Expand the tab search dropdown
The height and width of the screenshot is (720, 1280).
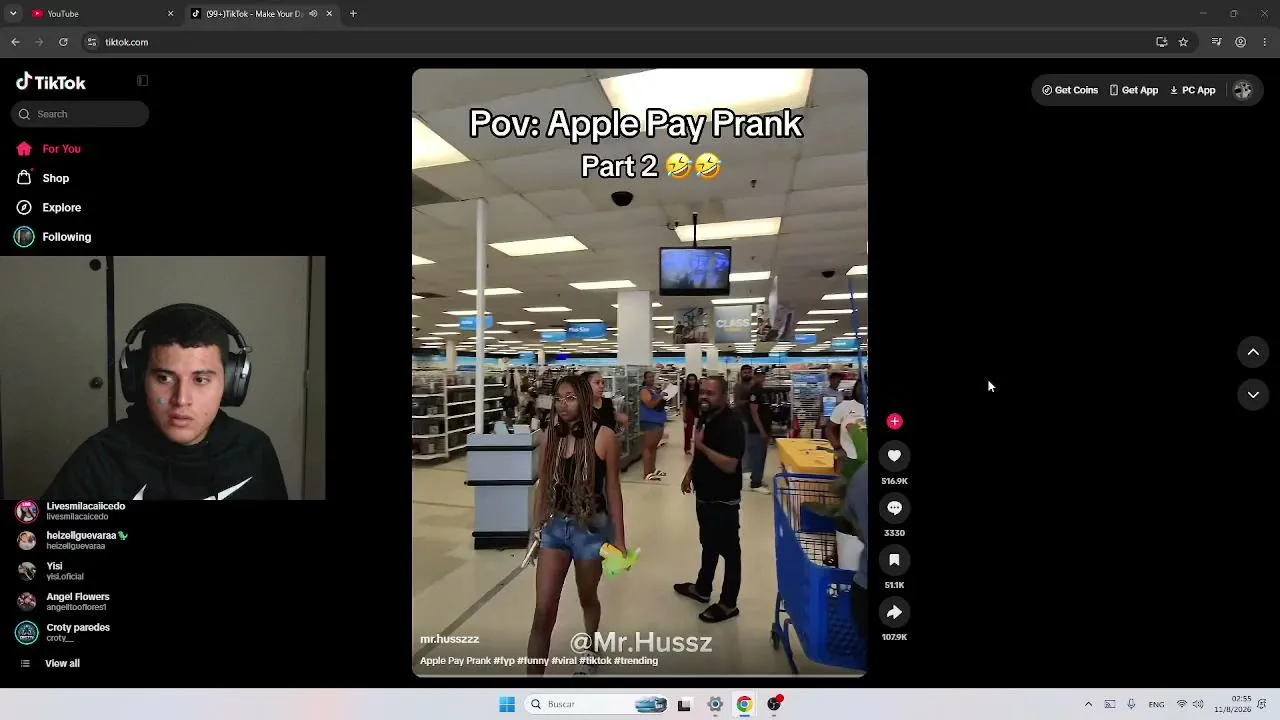pos(13,14)
